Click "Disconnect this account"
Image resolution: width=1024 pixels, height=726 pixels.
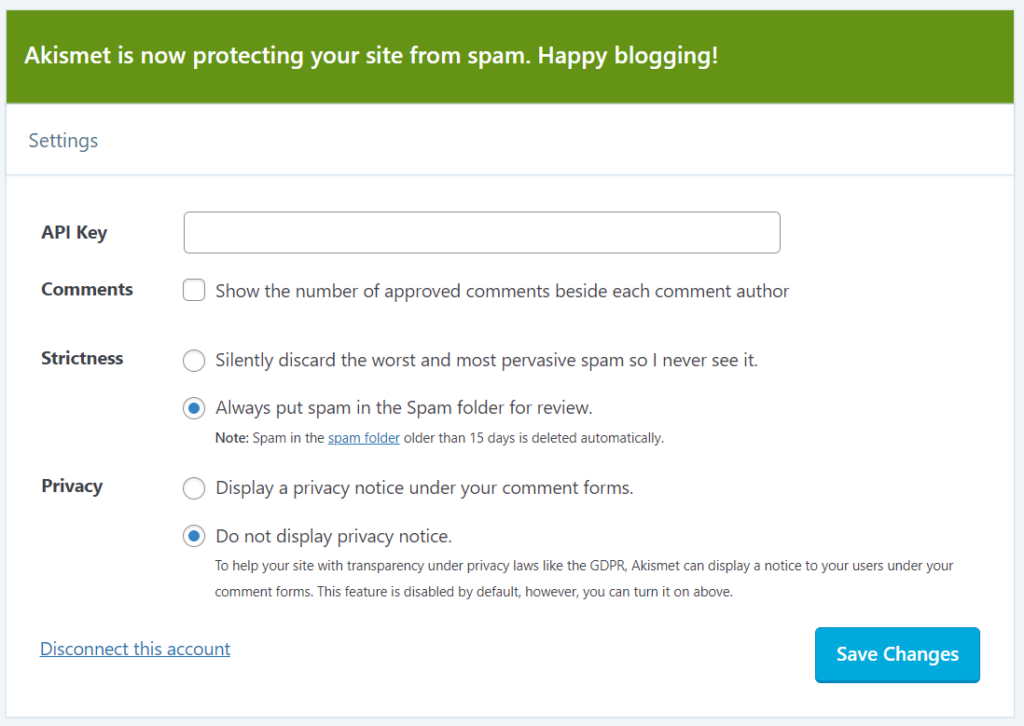(135, 649)
